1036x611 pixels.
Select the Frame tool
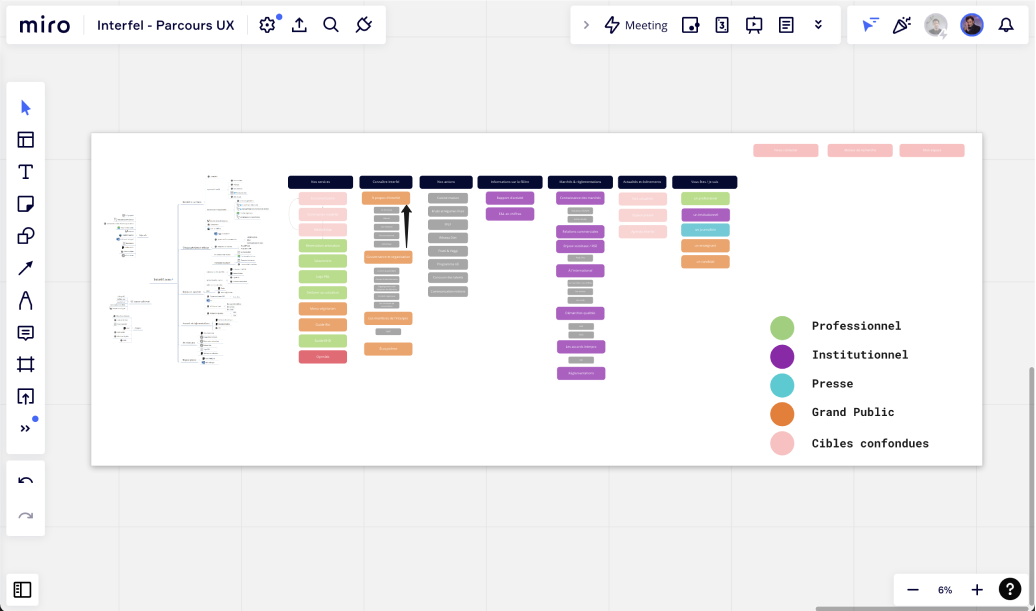click(26, 364)
